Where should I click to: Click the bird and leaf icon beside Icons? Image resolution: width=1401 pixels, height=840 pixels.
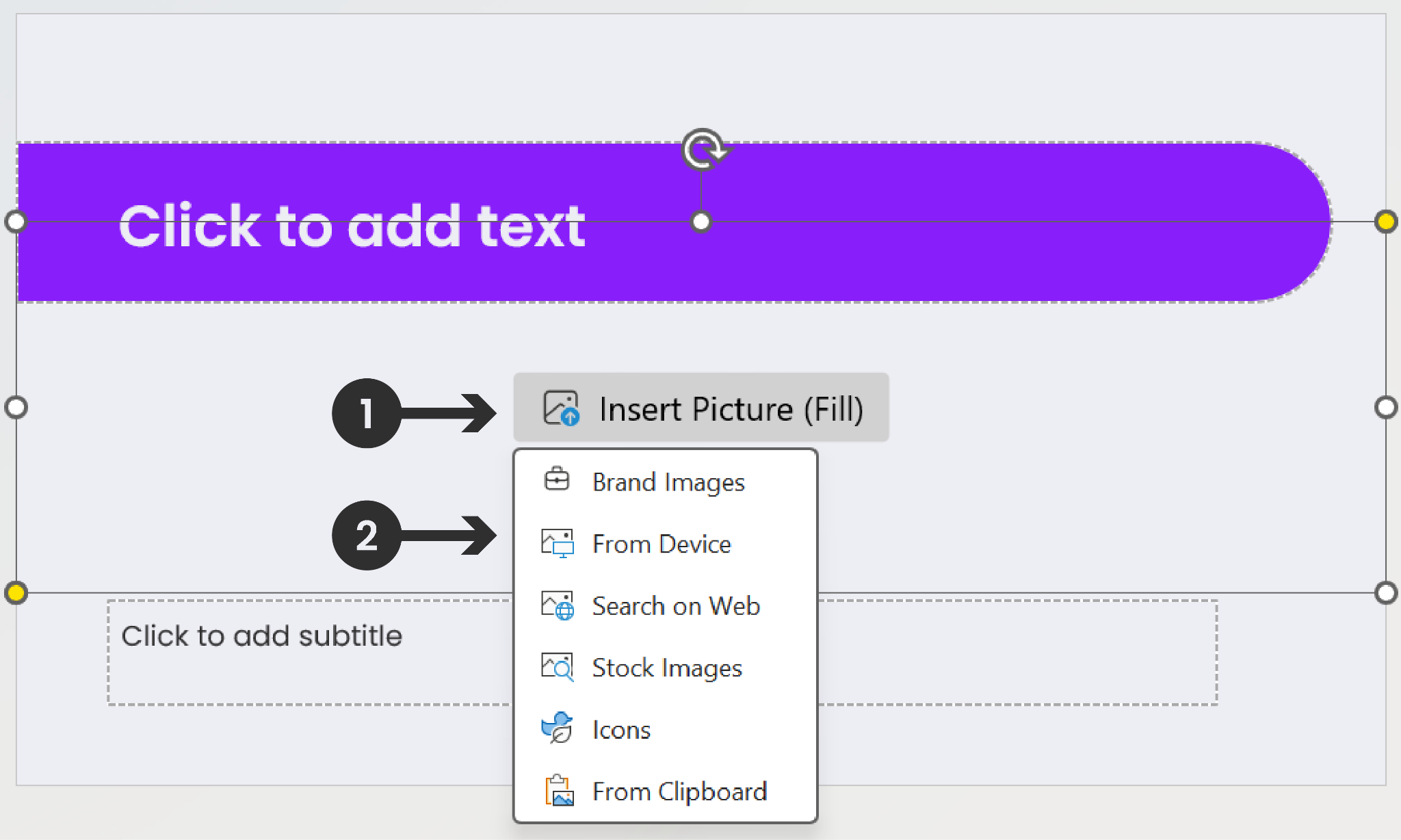pyautogui.click(x=558, y=728)
